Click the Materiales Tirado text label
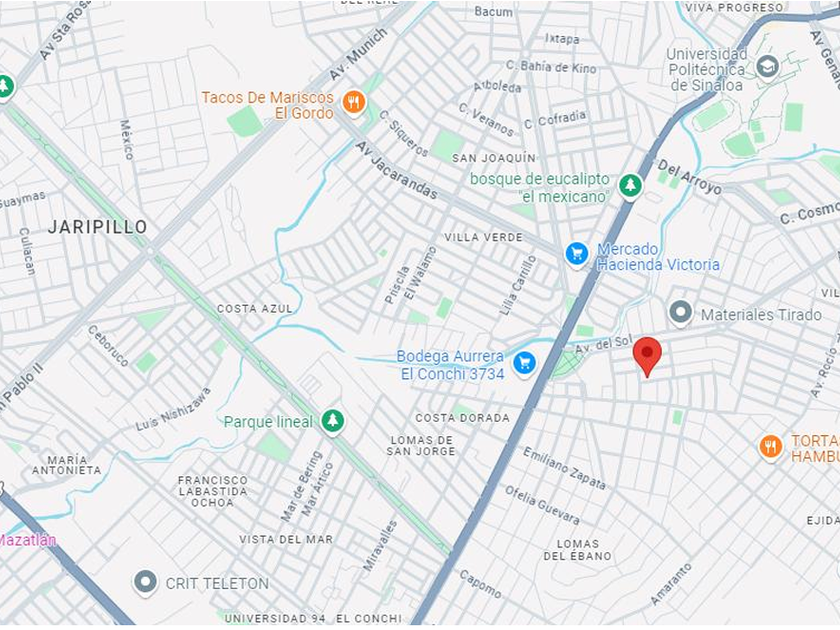840x630 pixels. (x=761, y=314)
